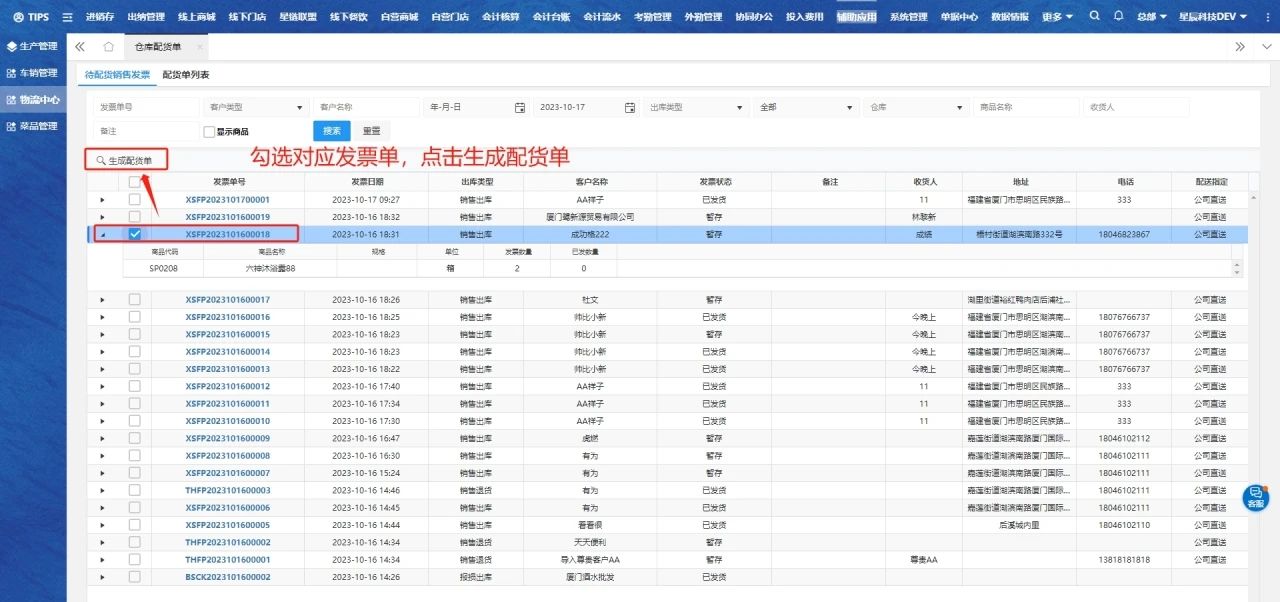
Task: Click the double-left arrow collapse icon
Action: tap(80, 47)
